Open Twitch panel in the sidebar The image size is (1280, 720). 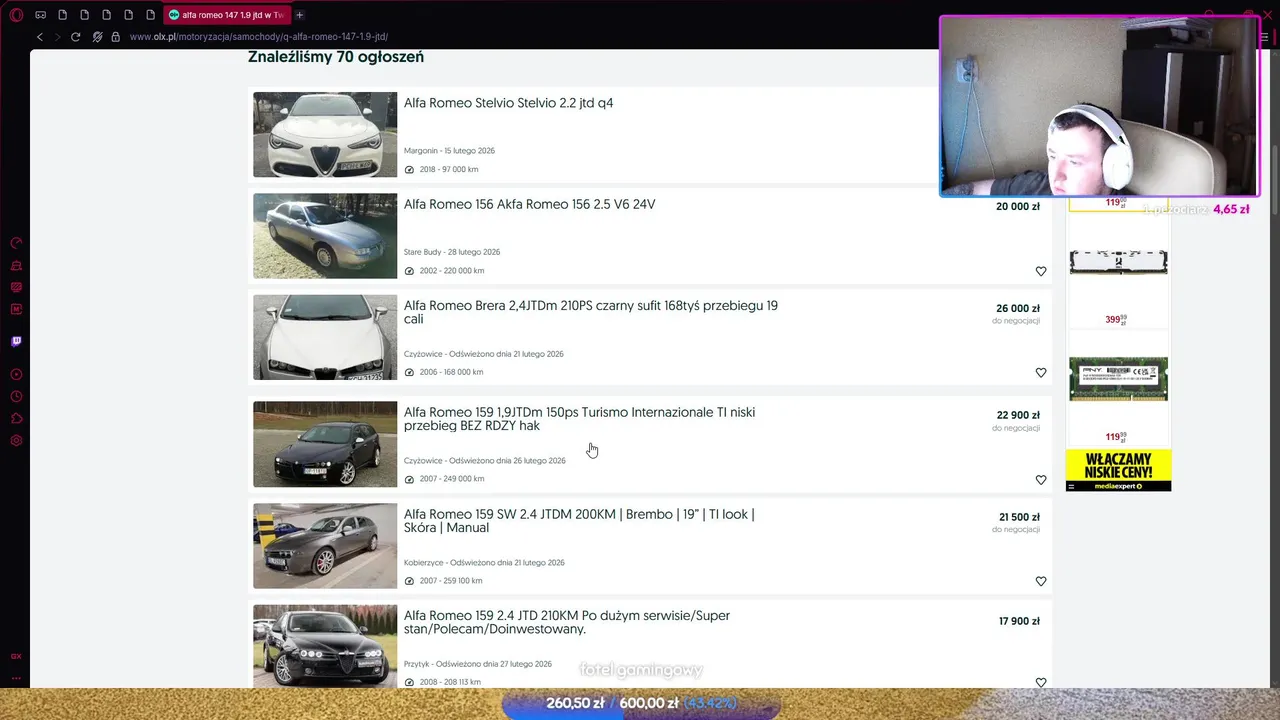(x=16, y=341)
